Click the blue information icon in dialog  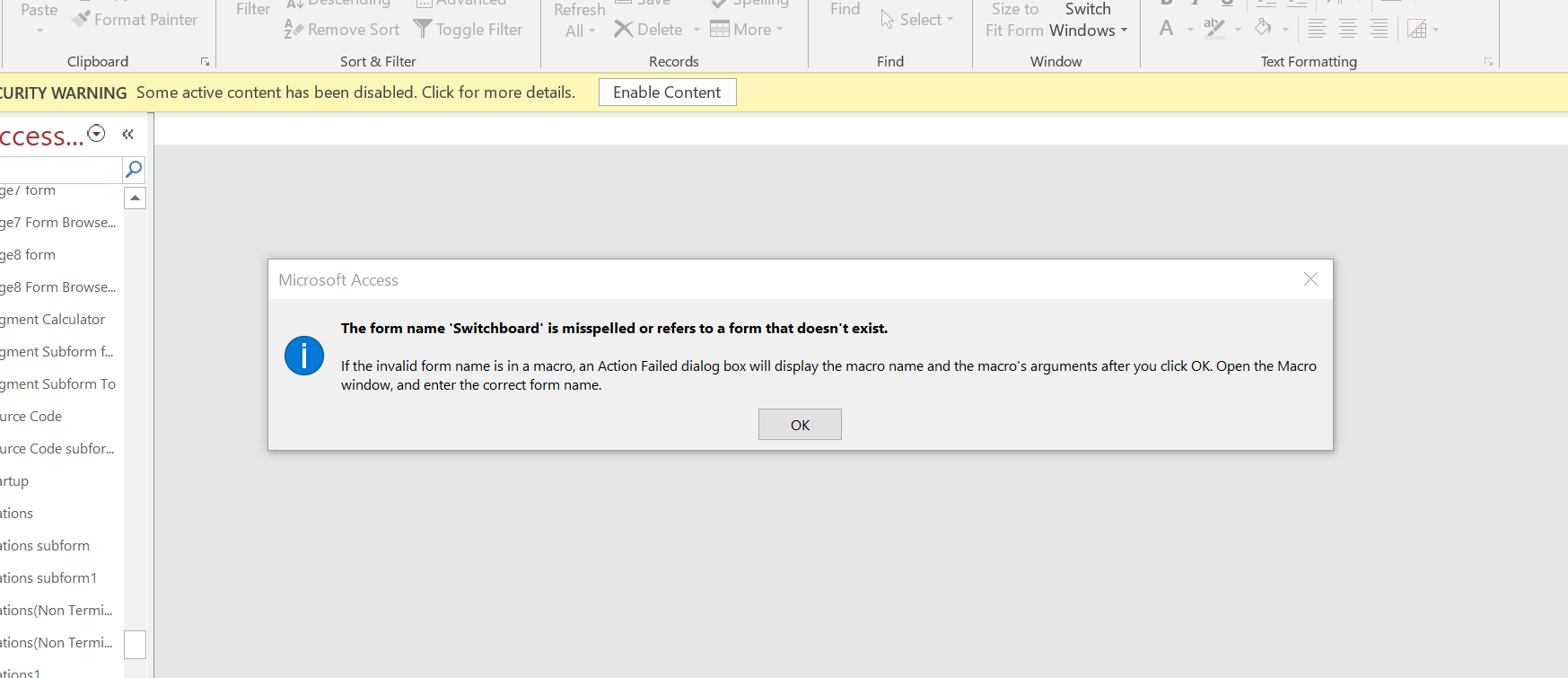(304, 357)
